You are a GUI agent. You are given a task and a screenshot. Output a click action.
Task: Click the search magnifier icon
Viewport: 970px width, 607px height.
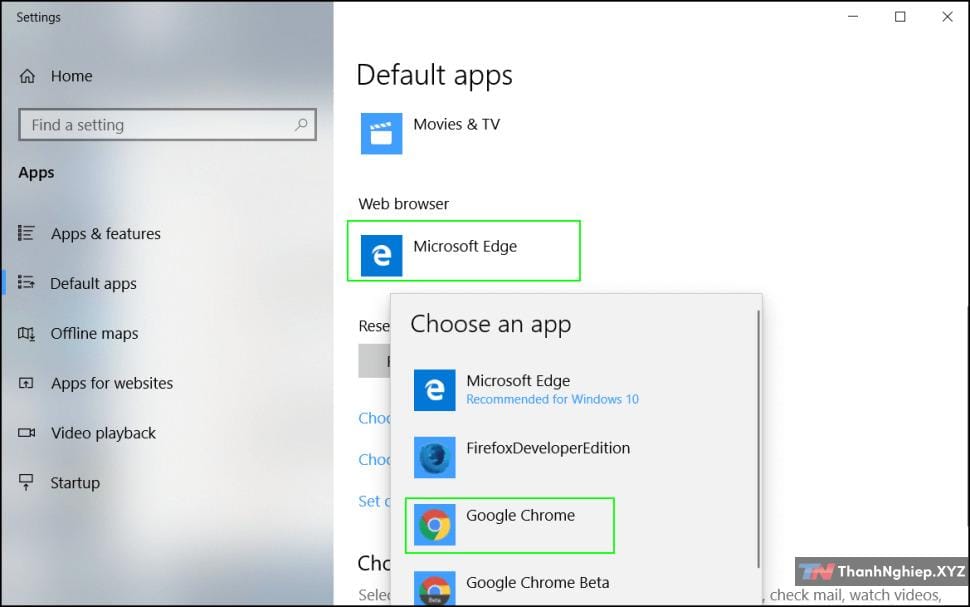[x=301, y=125]
